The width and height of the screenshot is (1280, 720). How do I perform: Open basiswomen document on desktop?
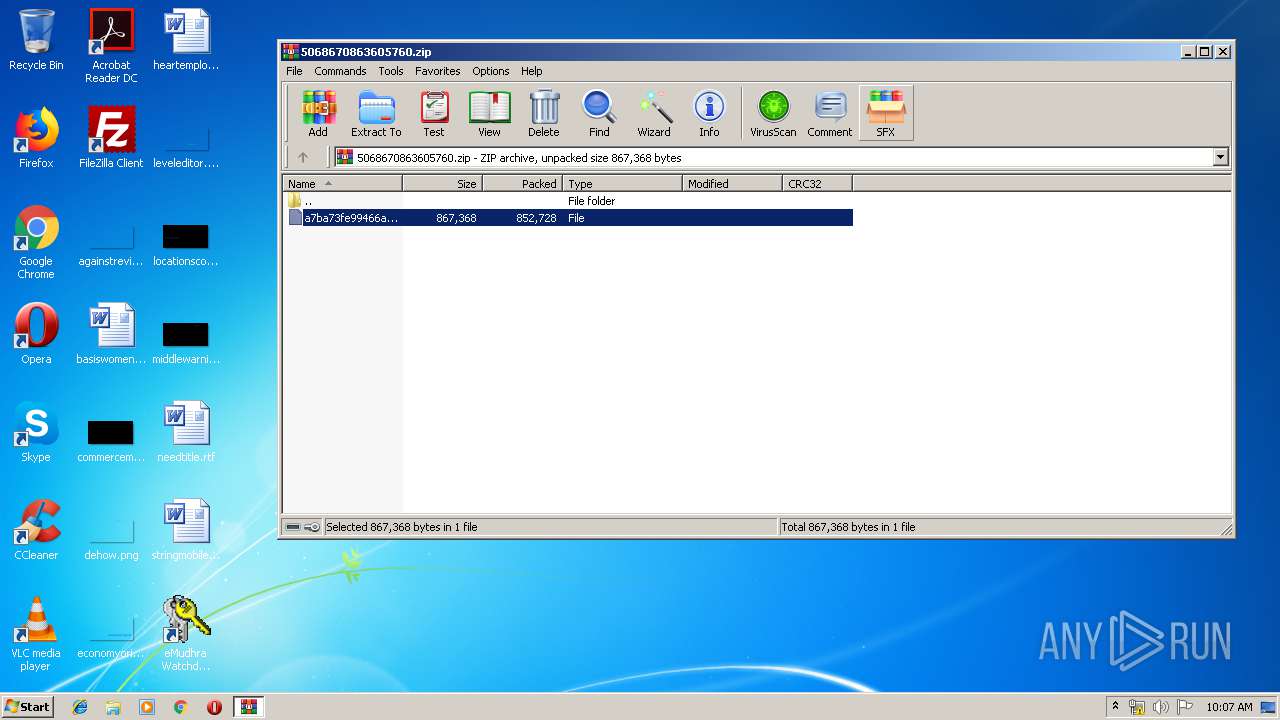coord(111,334)
